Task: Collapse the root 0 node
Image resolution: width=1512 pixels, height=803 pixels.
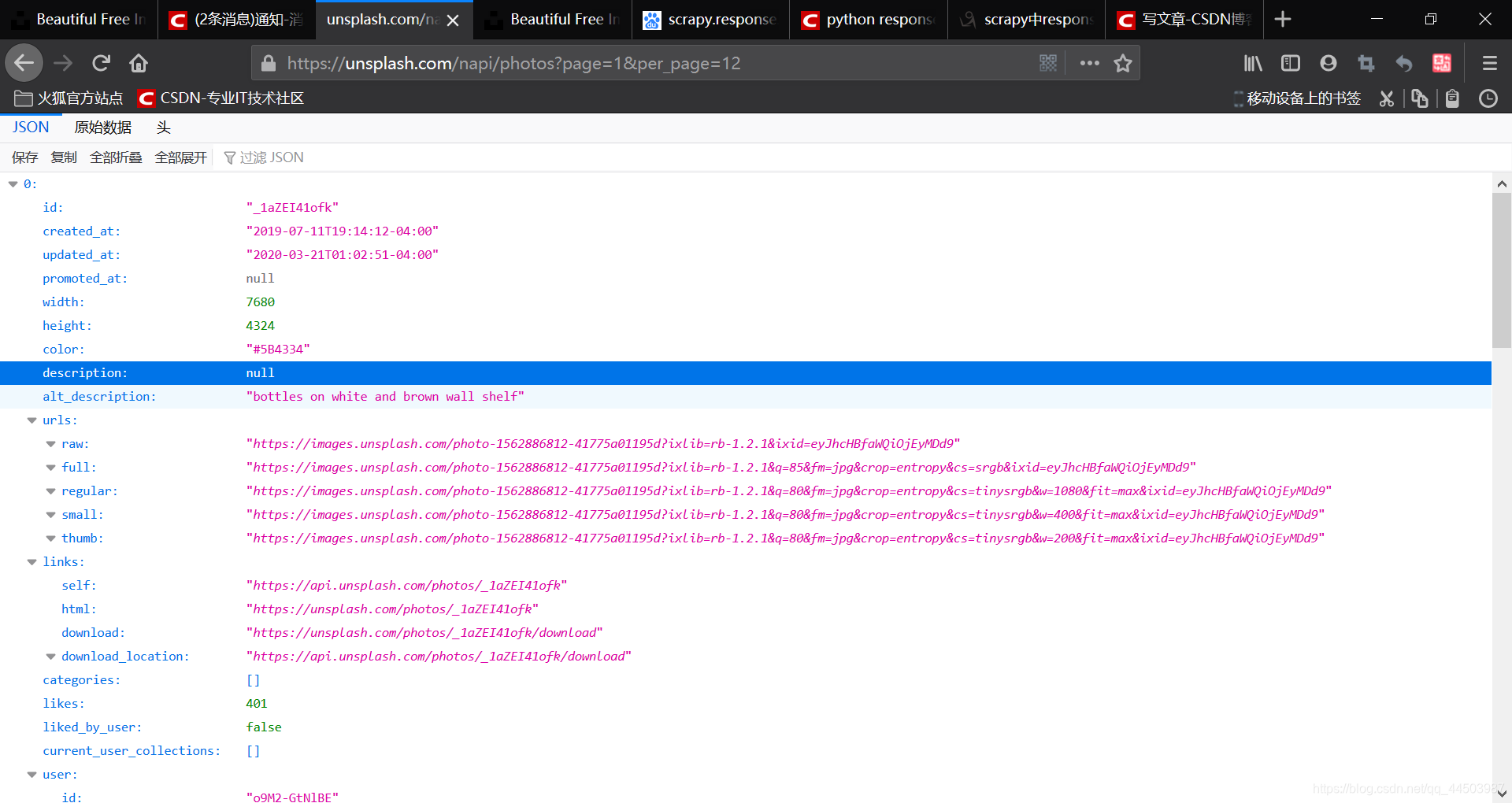Action: point(13,184)
